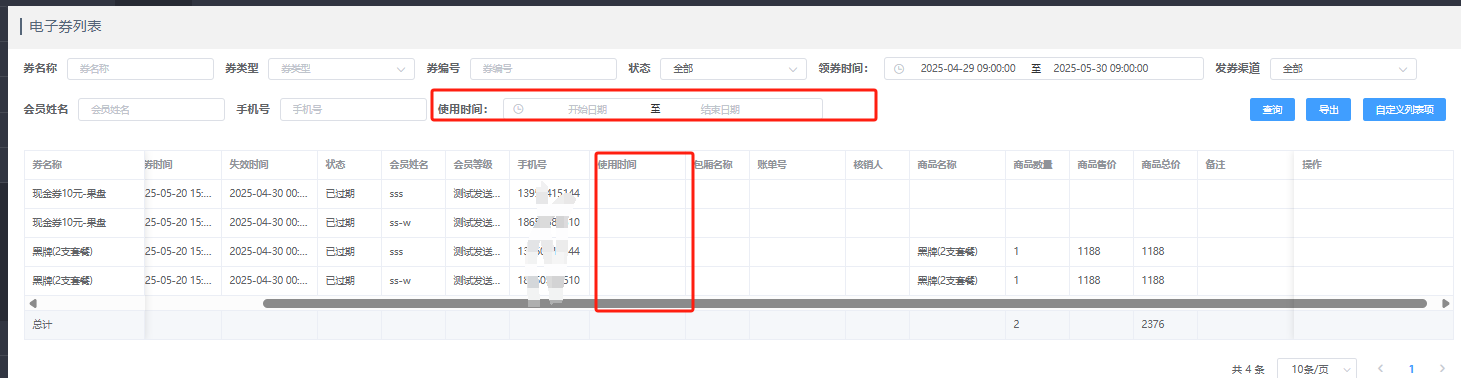Click the 会员姓名 input field
The height and width of the screenshot is (378, 1461).
(151, 109)
